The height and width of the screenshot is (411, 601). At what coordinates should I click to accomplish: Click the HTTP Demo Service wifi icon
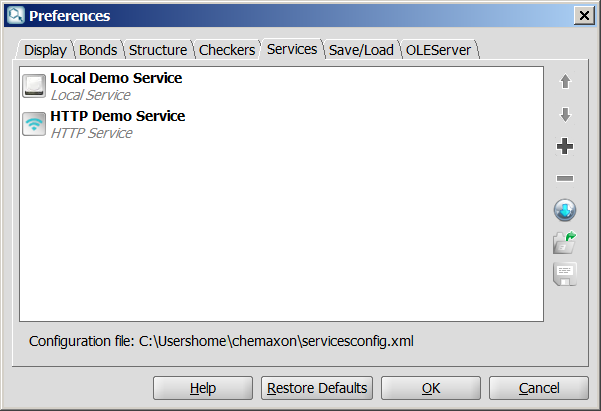click(34, 124)
